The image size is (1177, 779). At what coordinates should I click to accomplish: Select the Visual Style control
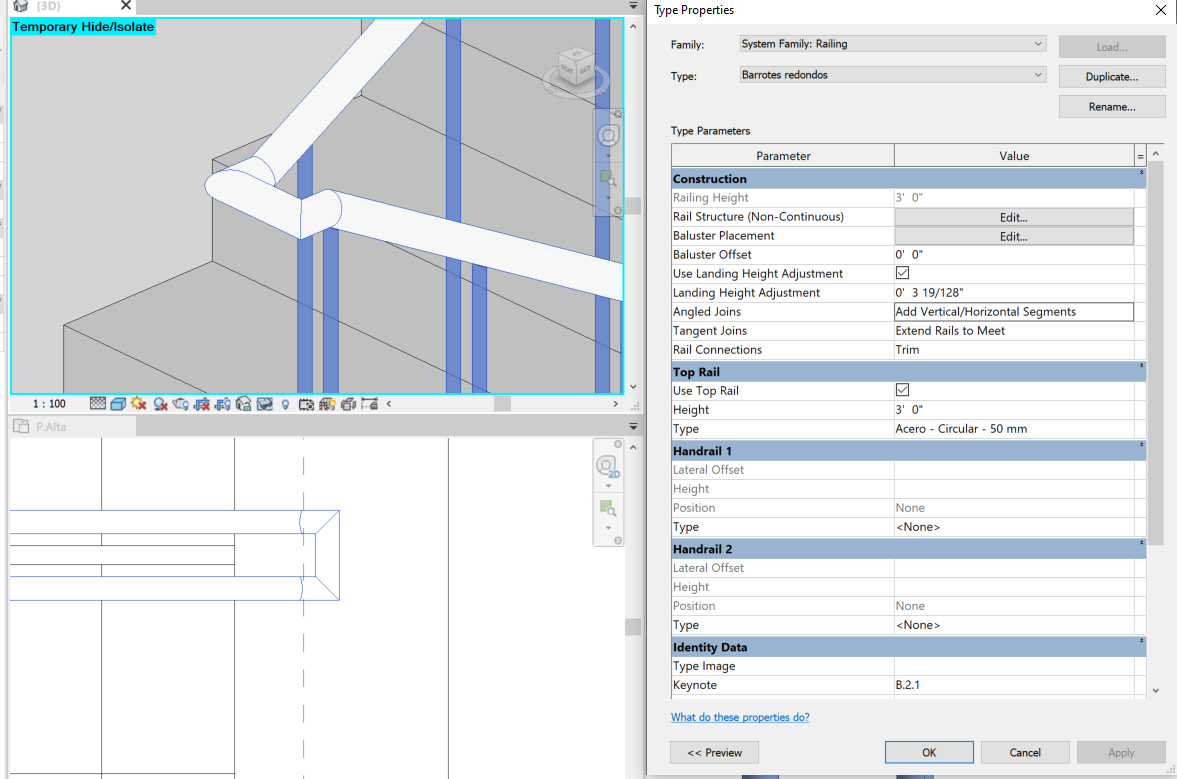click(x=116, y=403)
